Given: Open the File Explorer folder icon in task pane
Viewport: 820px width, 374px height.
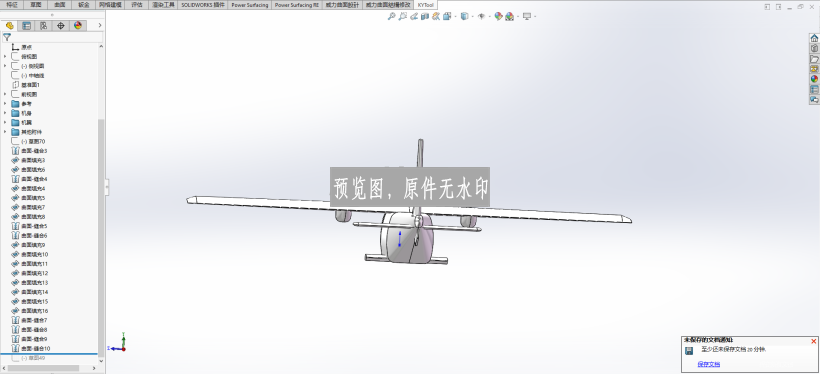Looking at the screenshot, I should (814, 59).
